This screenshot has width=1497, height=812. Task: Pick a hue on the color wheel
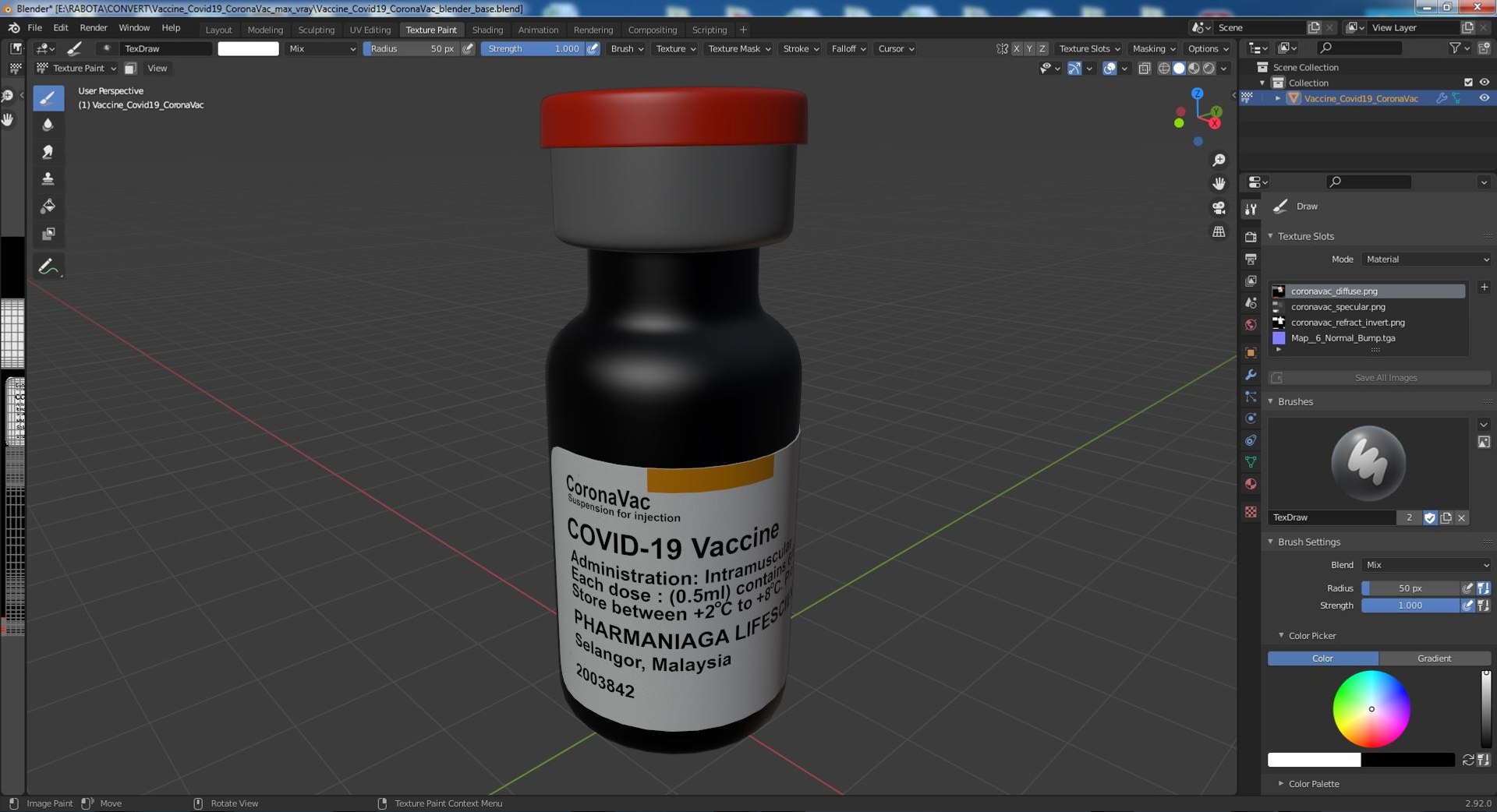pos(1371,709)
